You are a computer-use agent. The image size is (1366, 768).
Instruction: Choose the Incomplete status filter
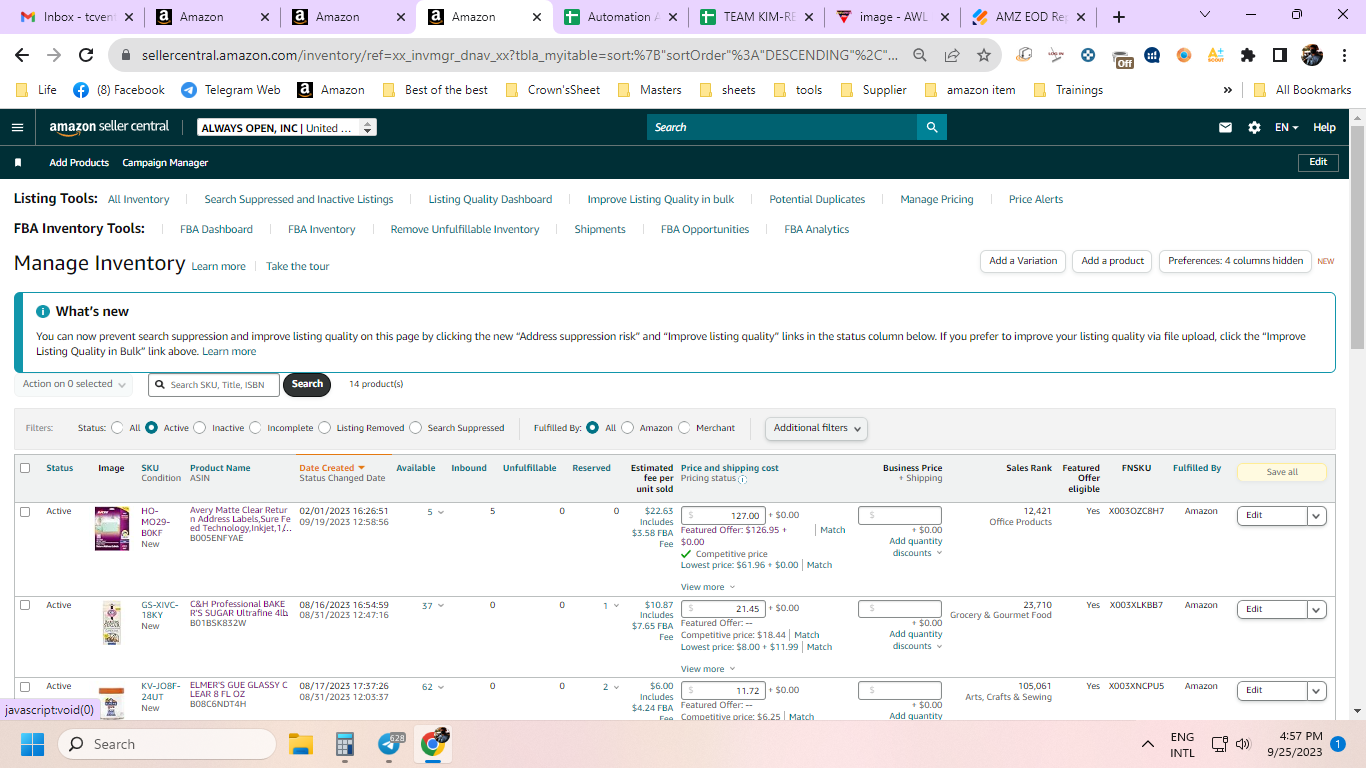click(255, 428)
